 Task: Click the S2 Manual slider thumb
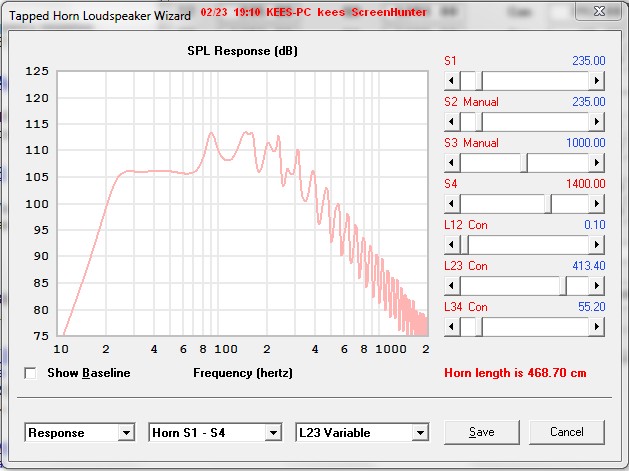click(x=479, y=122)
